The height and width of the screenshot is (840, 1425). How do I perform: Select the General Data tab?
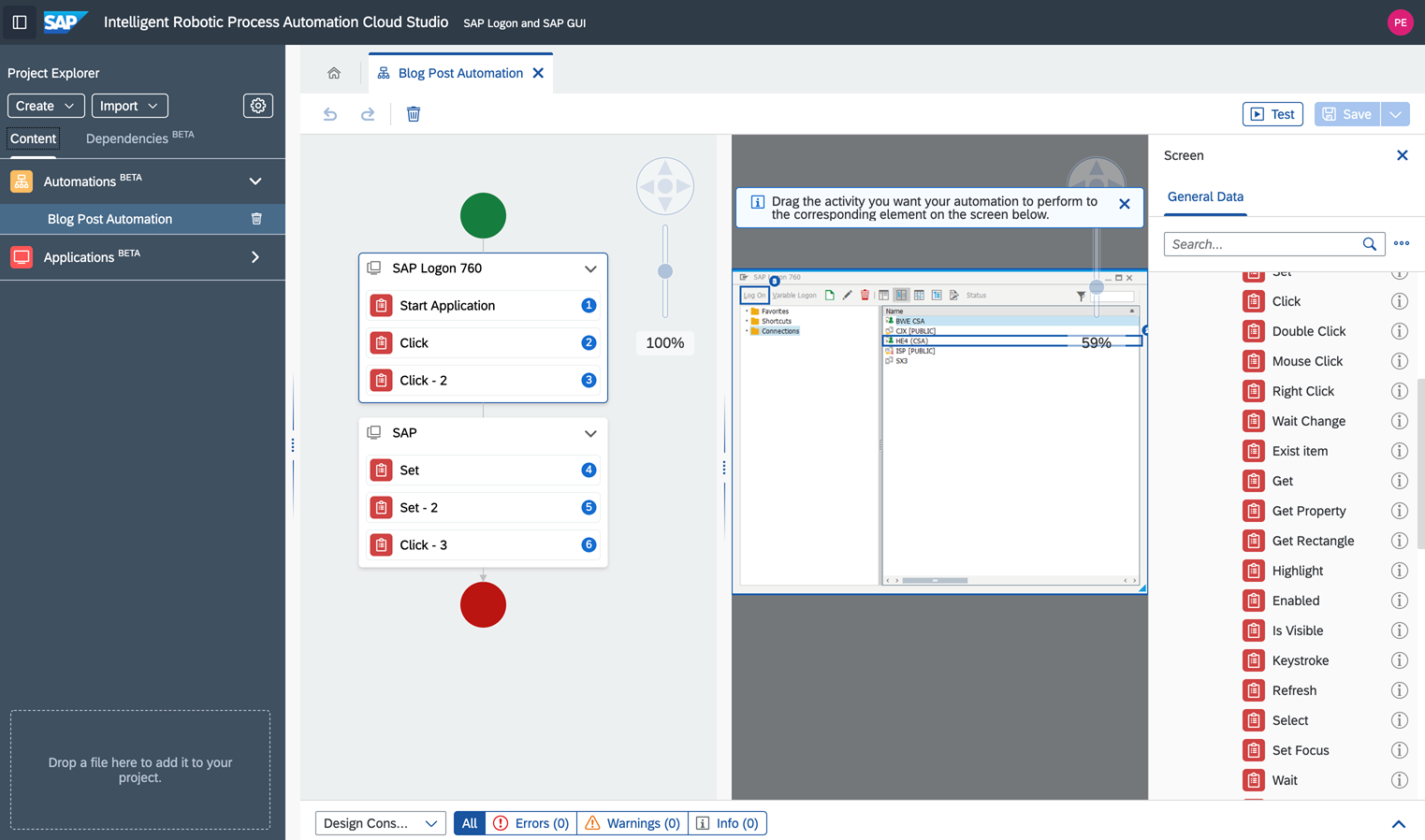pyautogui.click(x=1205, y=196)
